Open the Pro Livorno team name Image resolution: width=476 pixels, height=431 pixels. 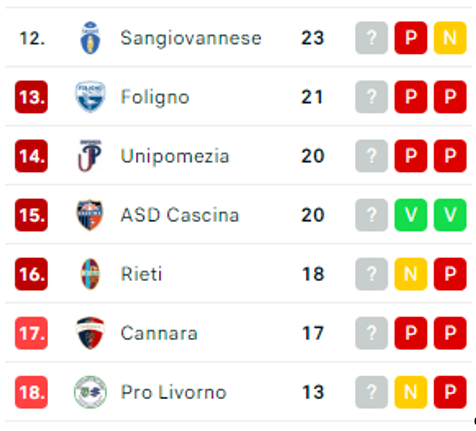(174, 392)
